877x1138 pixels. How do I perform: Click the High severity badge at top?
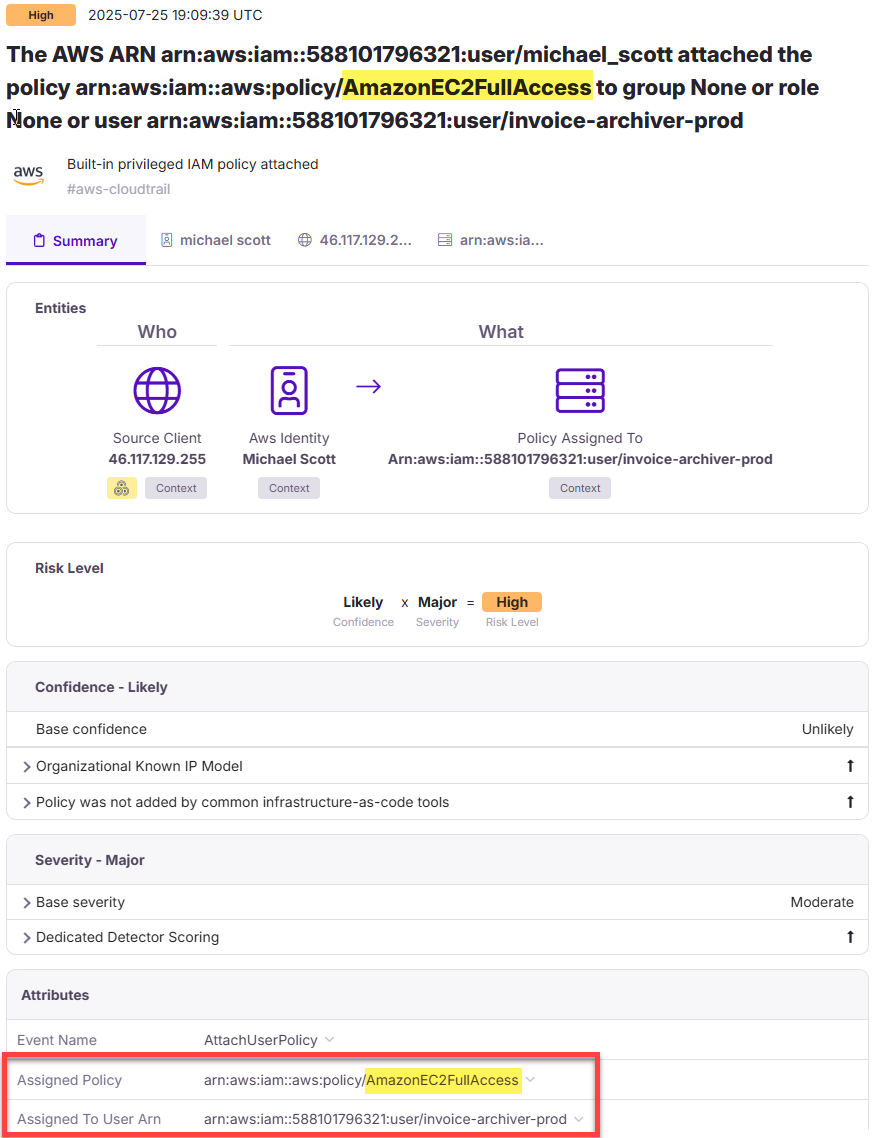coord(41,15)
